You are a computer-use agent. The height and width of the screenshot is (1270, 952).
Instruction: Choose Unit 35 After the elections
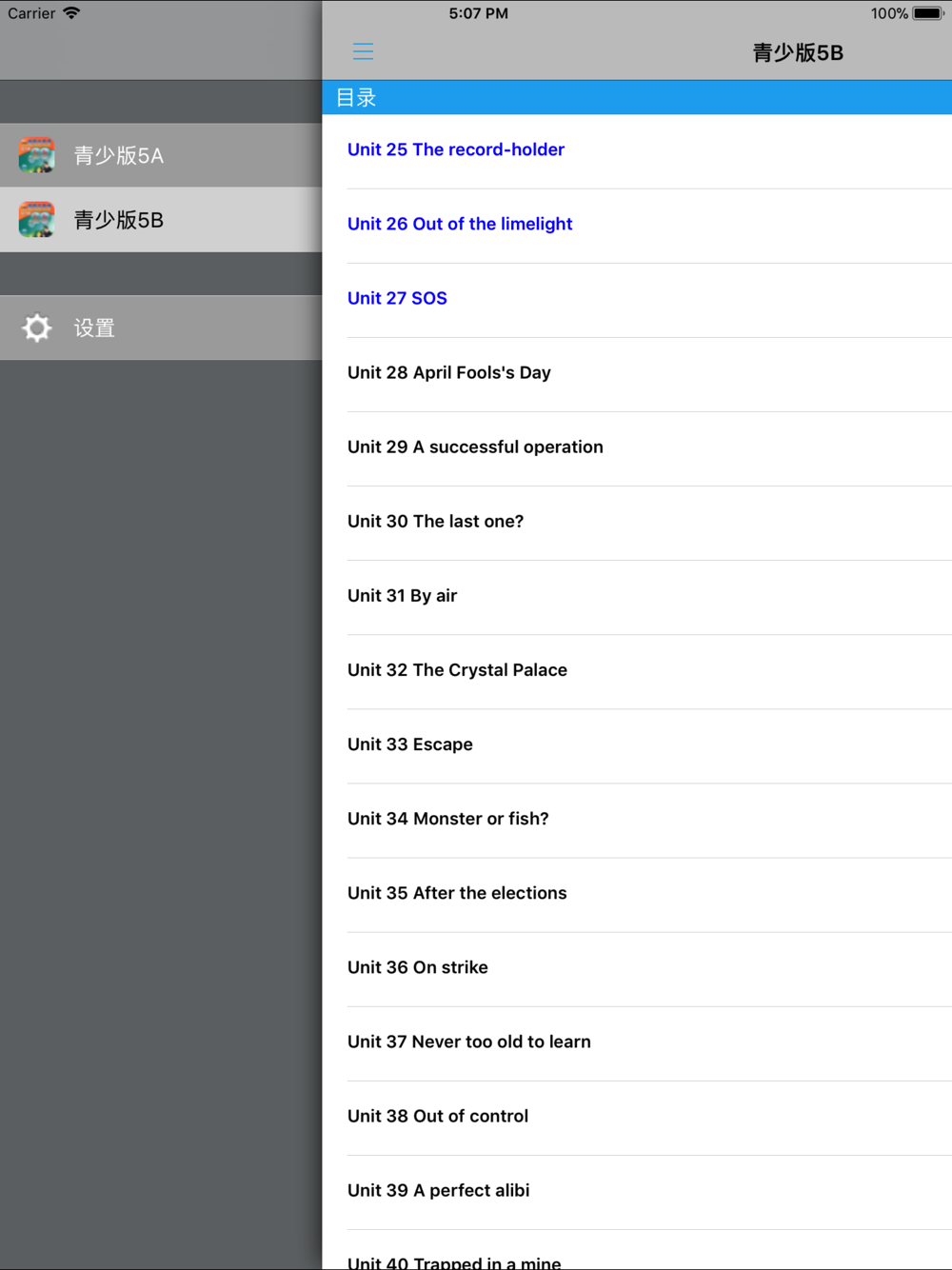tap(457, 892)
